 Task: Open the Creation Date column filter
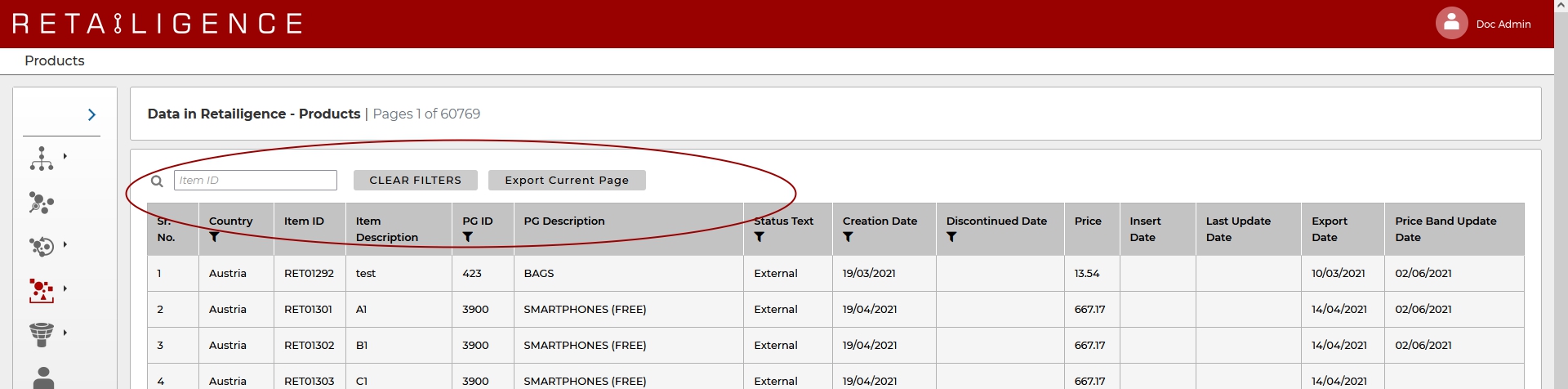tap(848, 237)
